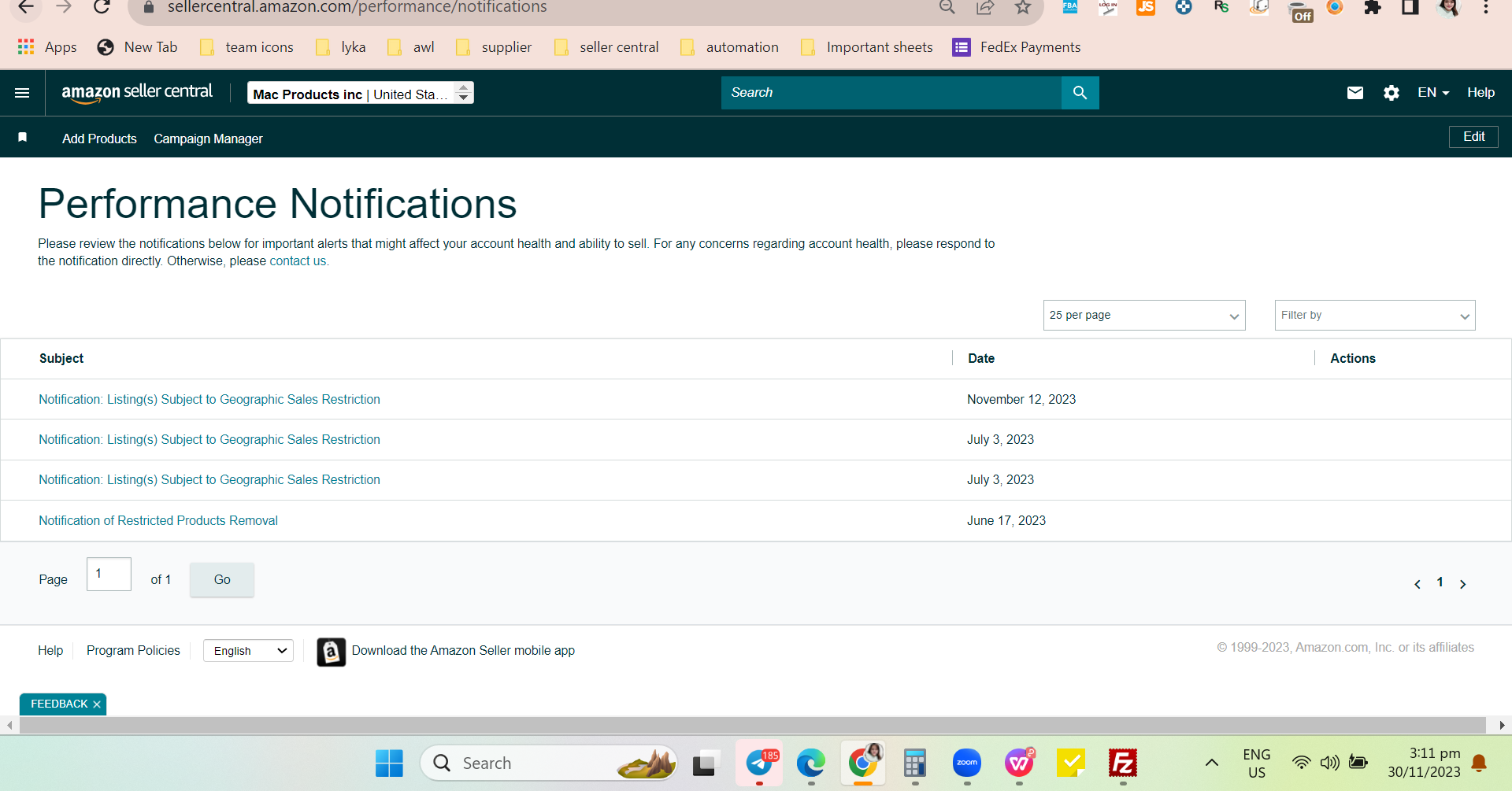This screenshot has height=791, width=1512.
Task: Click the Windows taskbar search box
Action: click(x=549, y=763)
